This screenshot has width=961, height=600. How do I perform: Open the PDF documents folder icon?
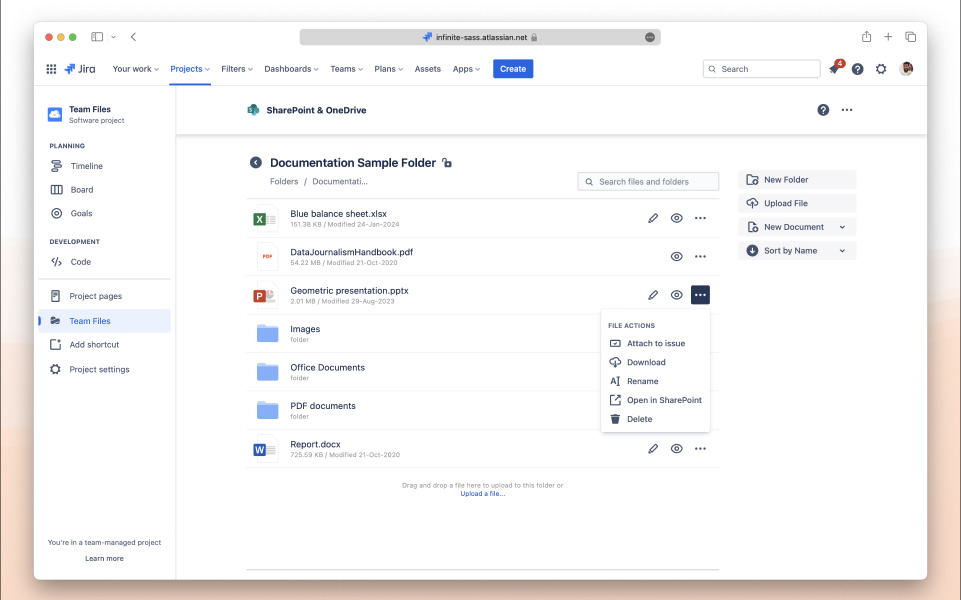click(x=267, y=410)
